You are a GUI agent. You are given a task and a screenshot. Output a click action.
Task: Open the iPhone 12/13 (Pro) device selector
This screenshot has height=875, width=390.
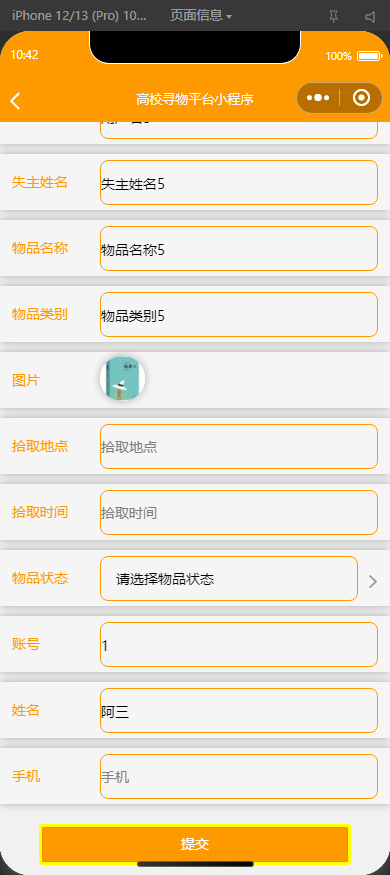(x=79, y=16)
